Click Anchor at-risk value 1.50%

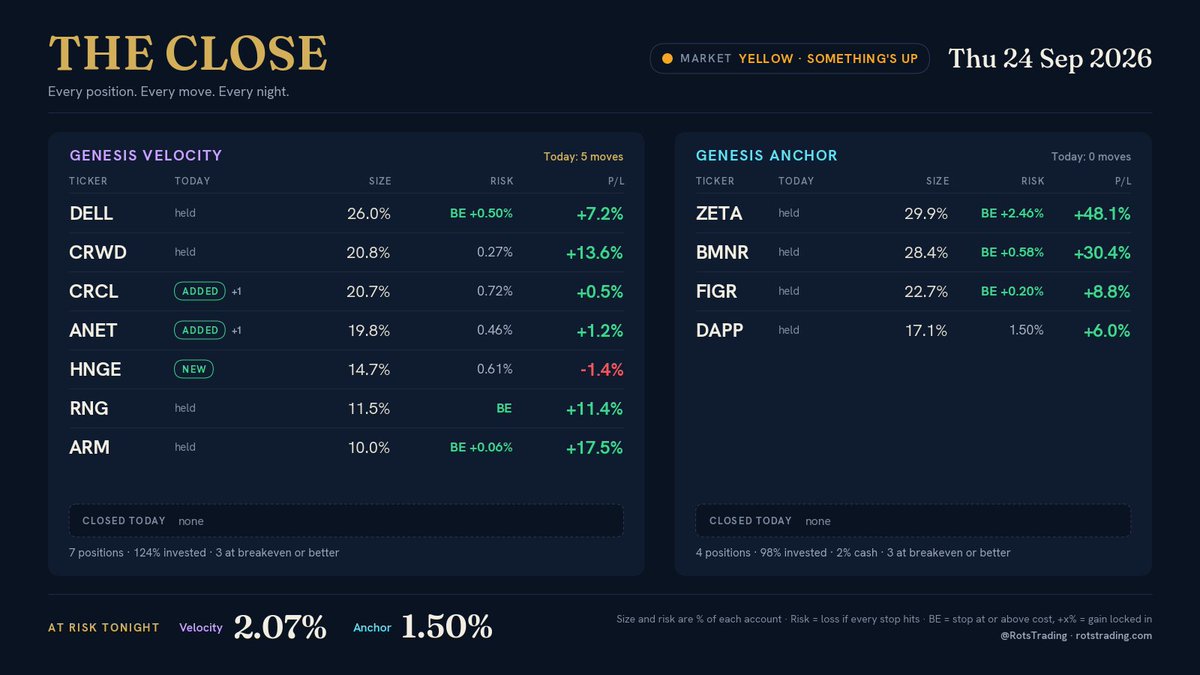447,627
